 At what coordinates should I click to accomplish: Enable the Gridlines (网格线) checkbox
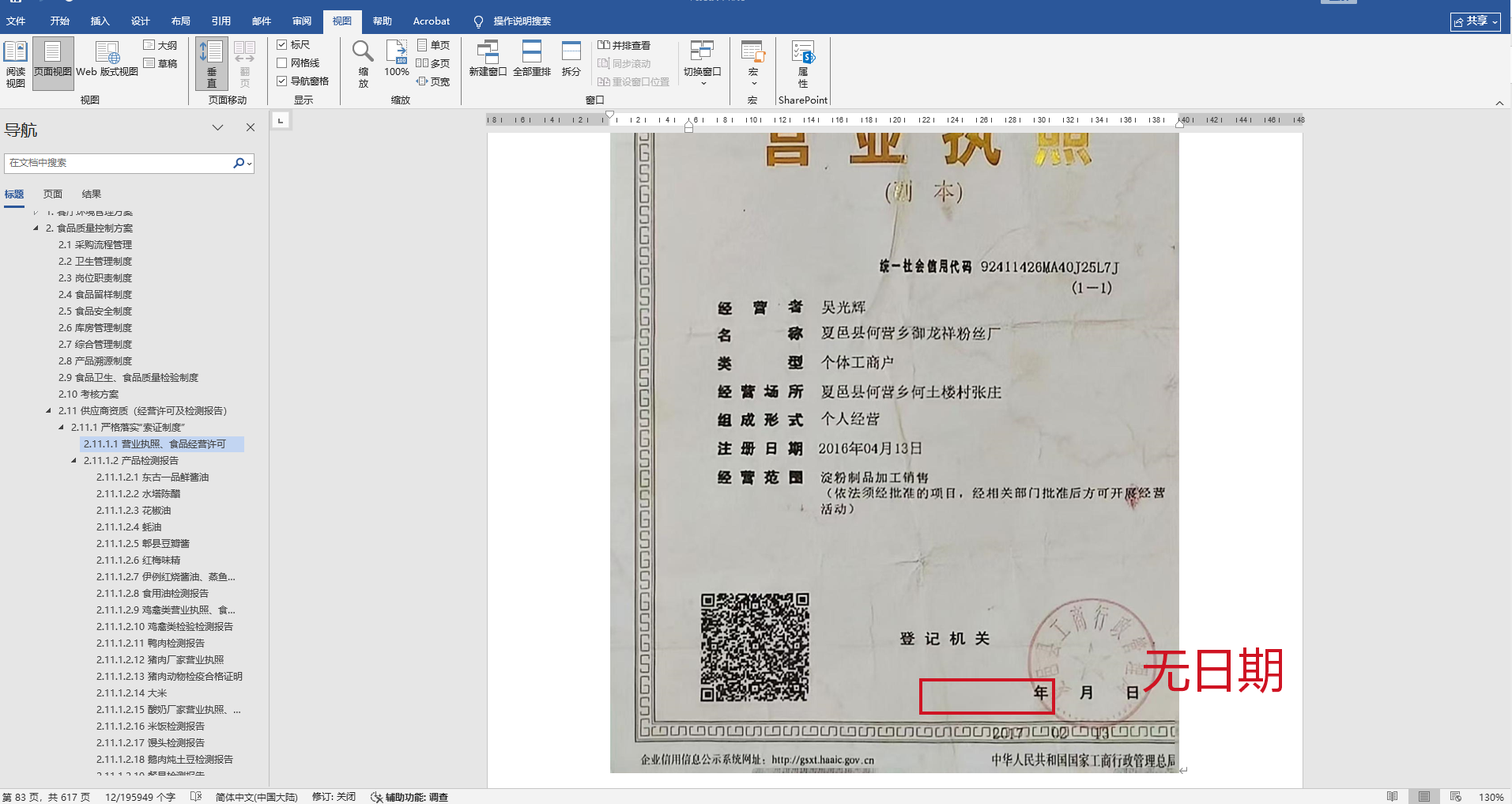tap(282, 63)
